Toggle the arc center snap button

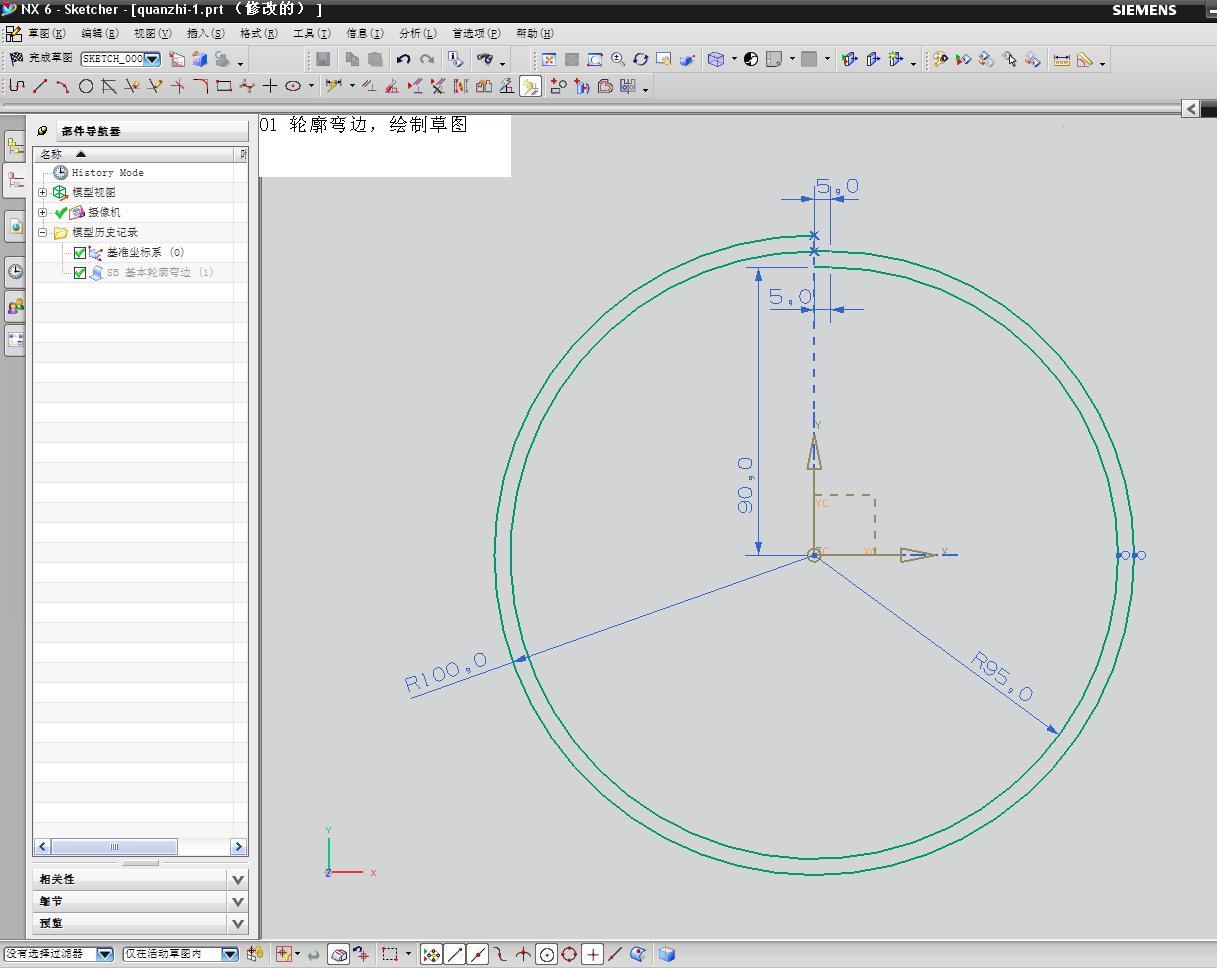click(x=547, y=955)
